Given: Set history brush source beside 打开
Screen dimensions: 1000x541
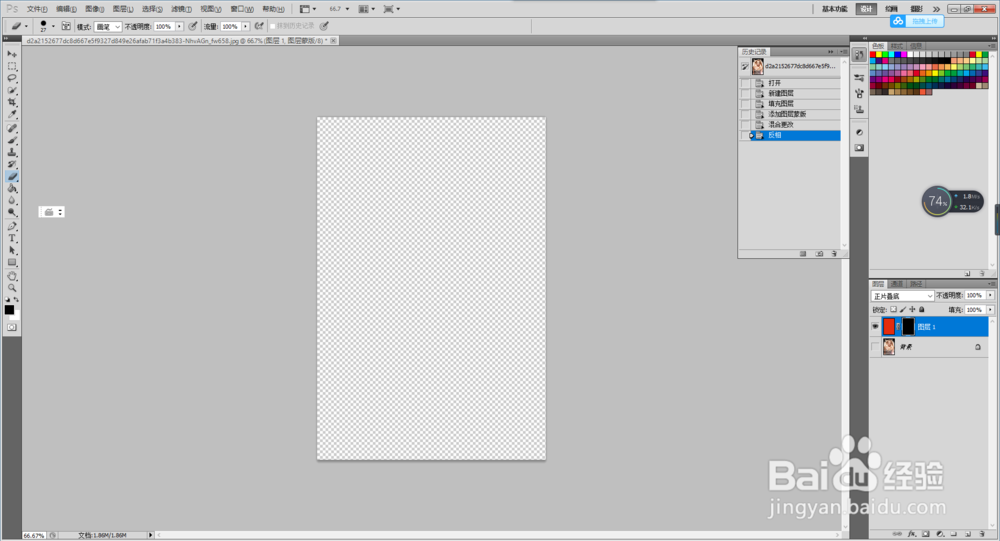Looking at the screenshot, I should pos(745,83).
